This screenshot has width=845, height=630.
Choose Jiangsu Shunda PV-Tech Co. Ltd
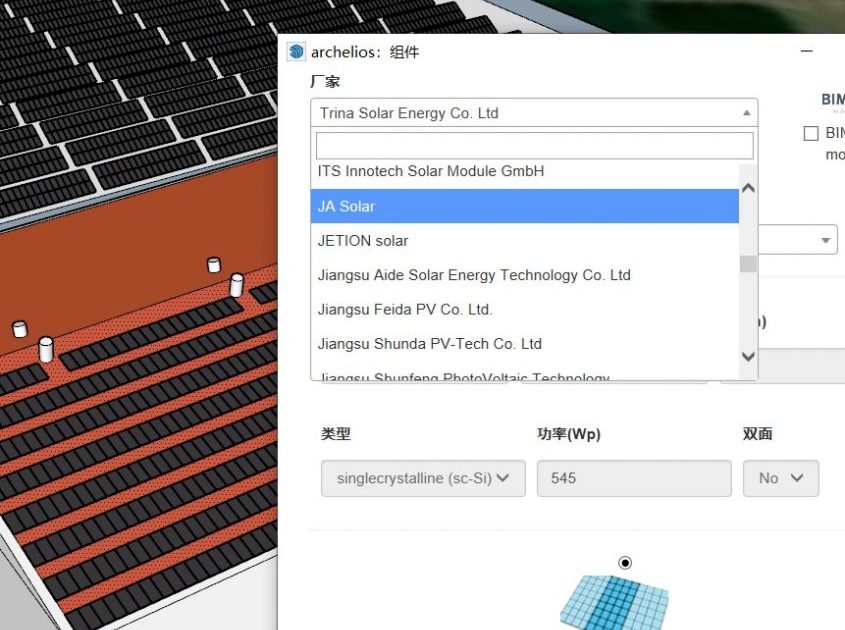(x=524, y=344)
